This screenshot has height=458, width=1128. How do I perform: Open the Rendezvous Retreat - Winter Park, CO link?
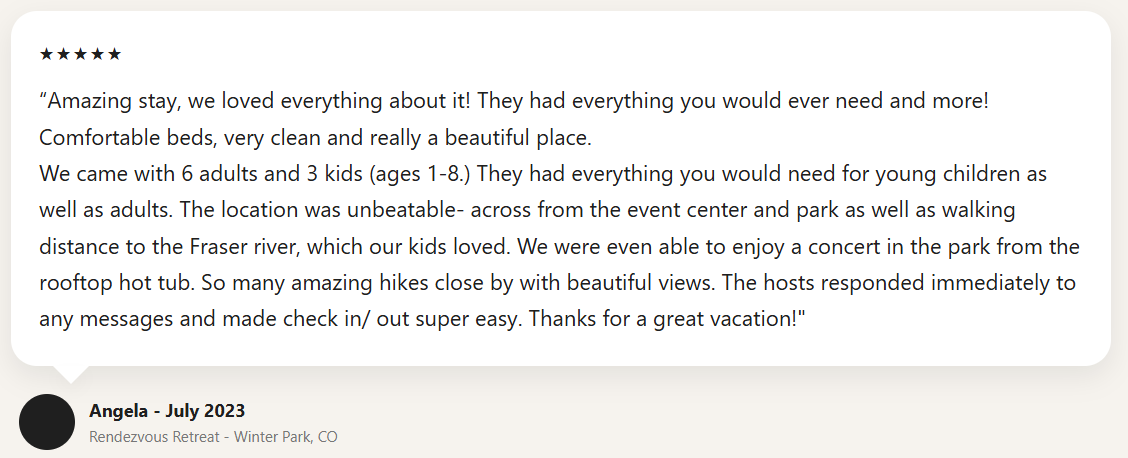(213, 437)
